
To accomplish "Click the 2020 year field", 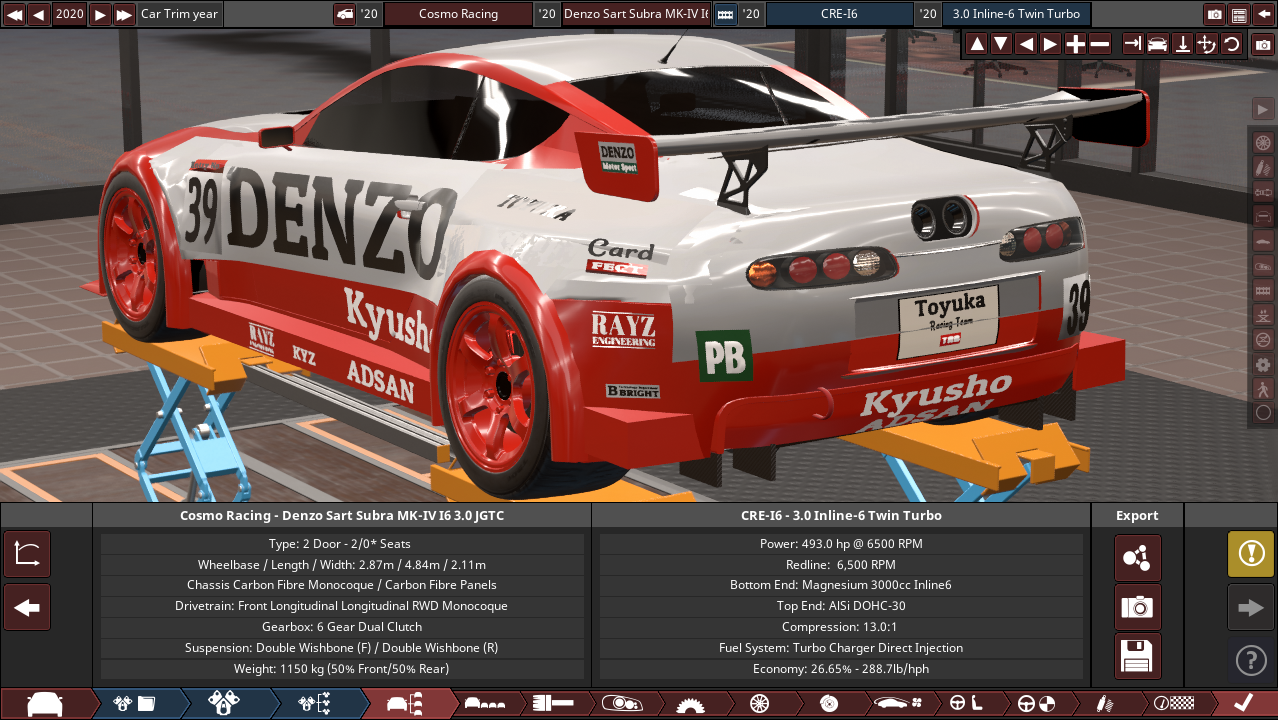I will click(x=69, y=14).
